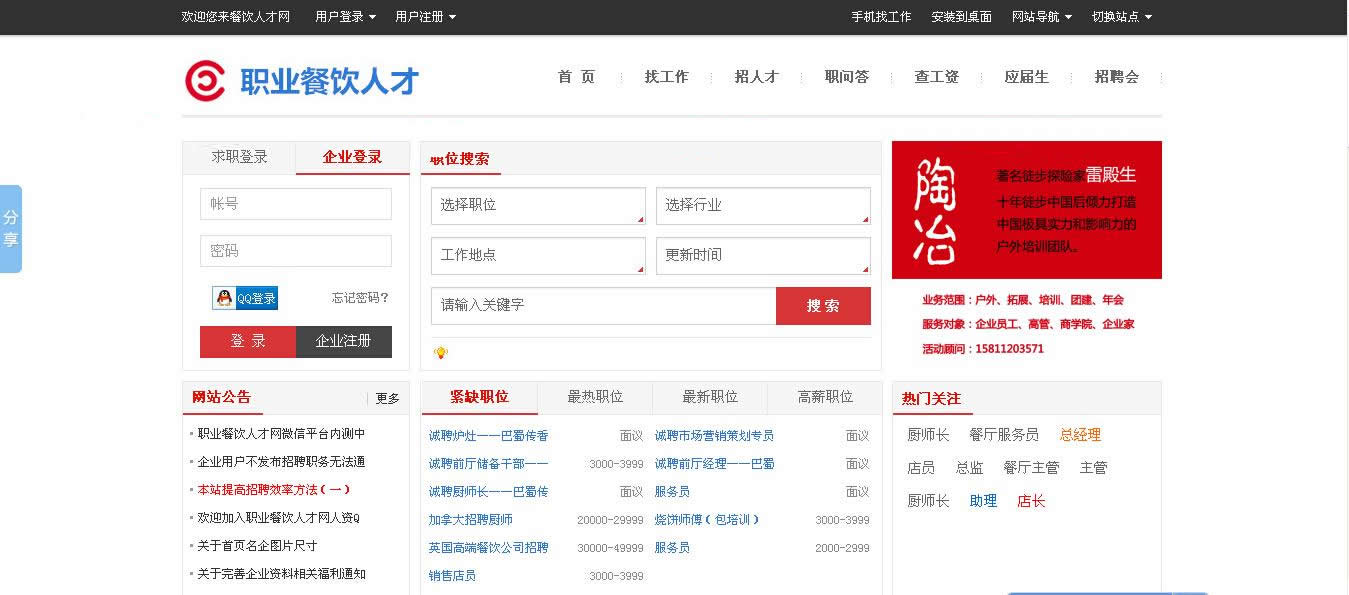The image size is (1349, 595).
Task: Open the 用户注册 dropdown menu
Action: pyautogui.click(x=425, y=17)
